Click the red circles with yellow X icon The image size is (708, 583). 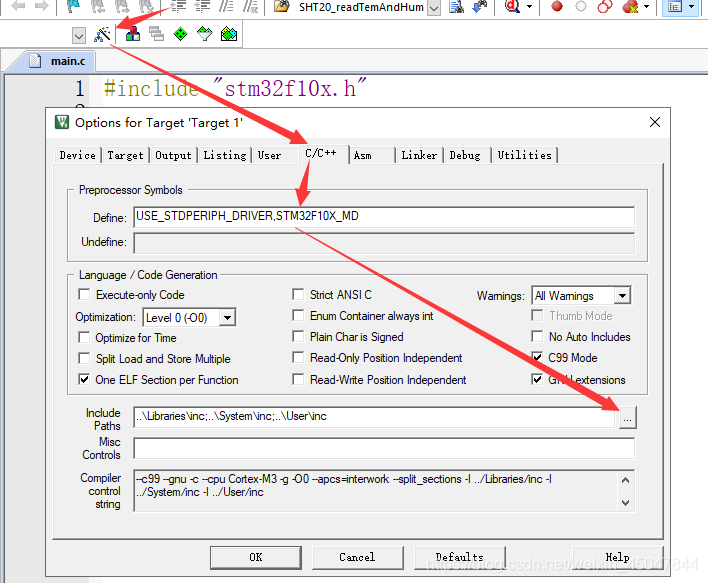[x=630, y=6]
